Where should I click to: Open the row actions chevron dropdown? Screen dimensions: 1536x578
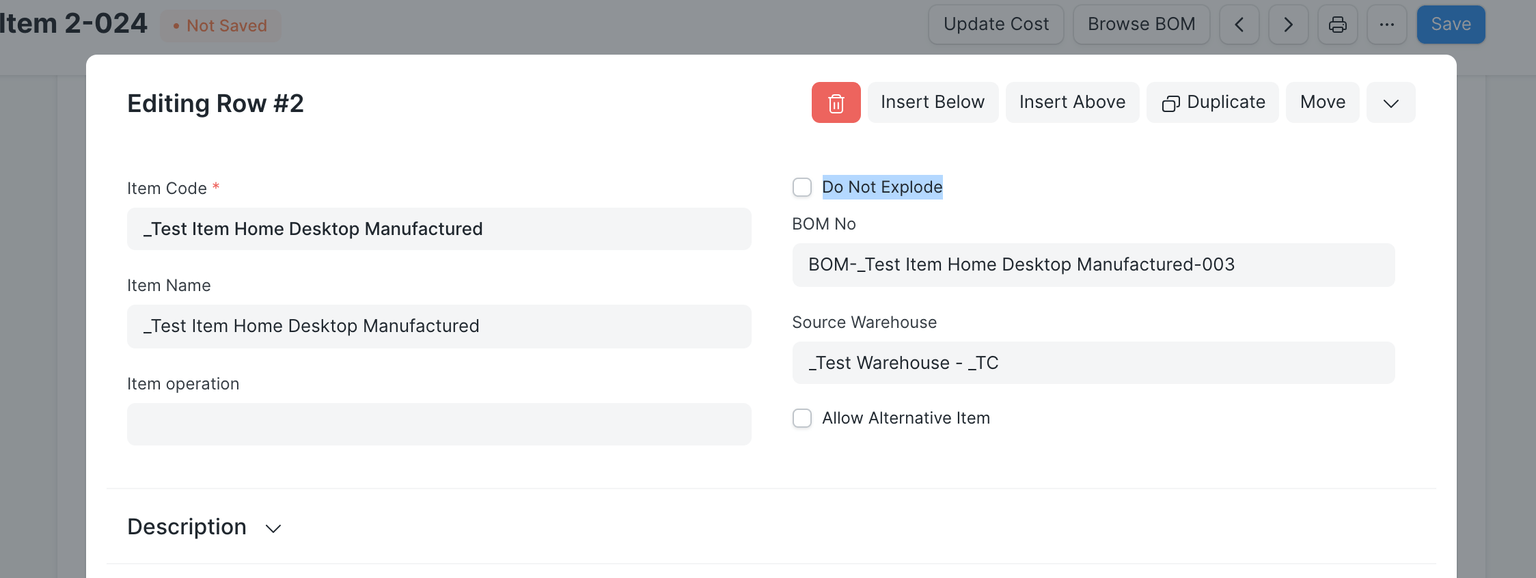pyautogui.click(x=1390, y=103)
